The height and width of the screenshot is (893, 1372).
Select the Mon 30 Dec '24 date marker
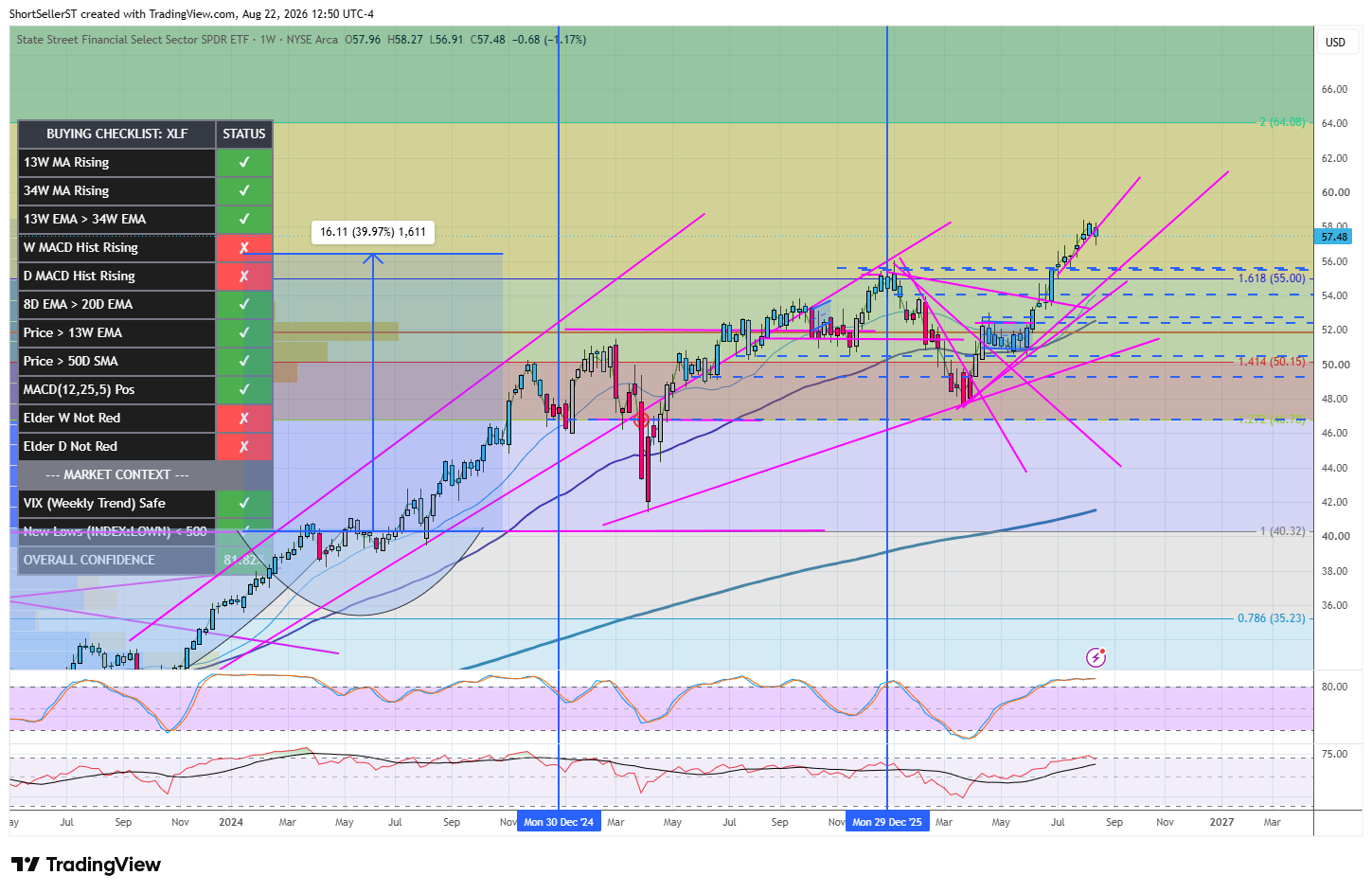(559, 822)
